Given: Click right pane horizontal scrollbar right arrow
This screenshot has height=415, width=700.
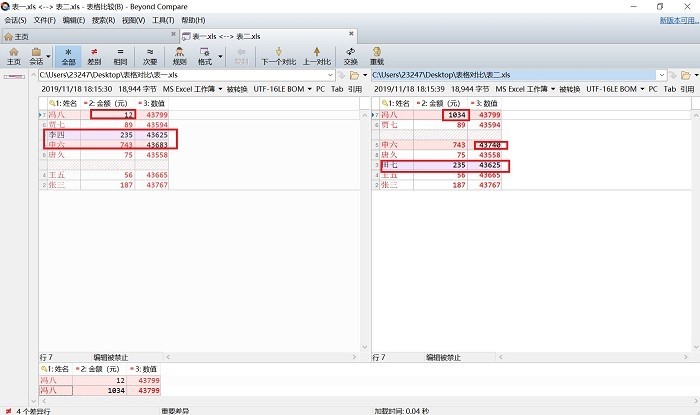Looking at the screenshot, I should pos(686,357).
